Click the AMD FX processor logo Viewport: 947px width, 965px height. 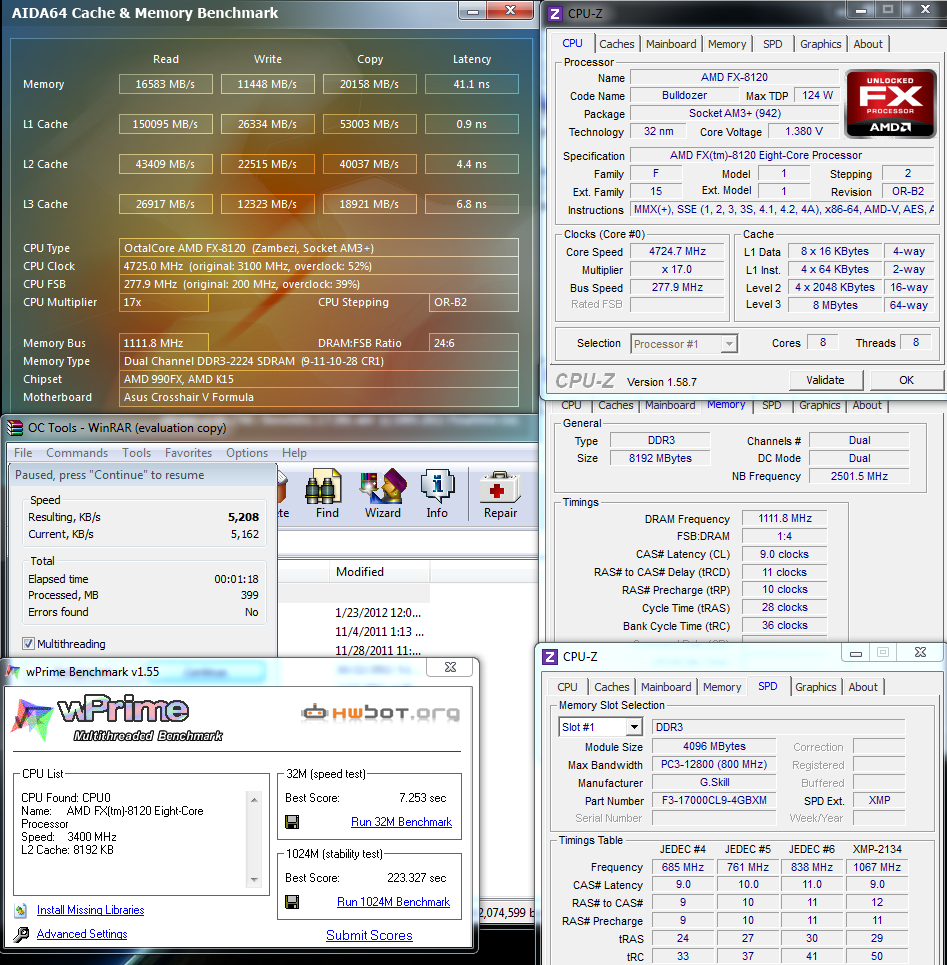point(890,103)
